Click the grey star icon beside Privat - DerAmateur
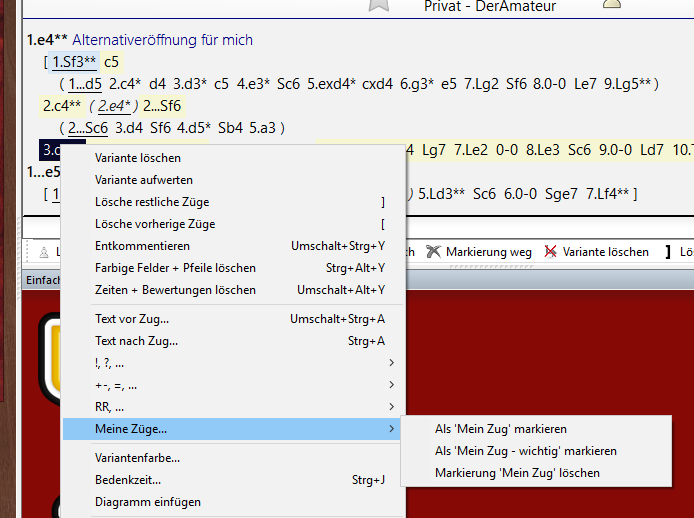 coord(378,5)
